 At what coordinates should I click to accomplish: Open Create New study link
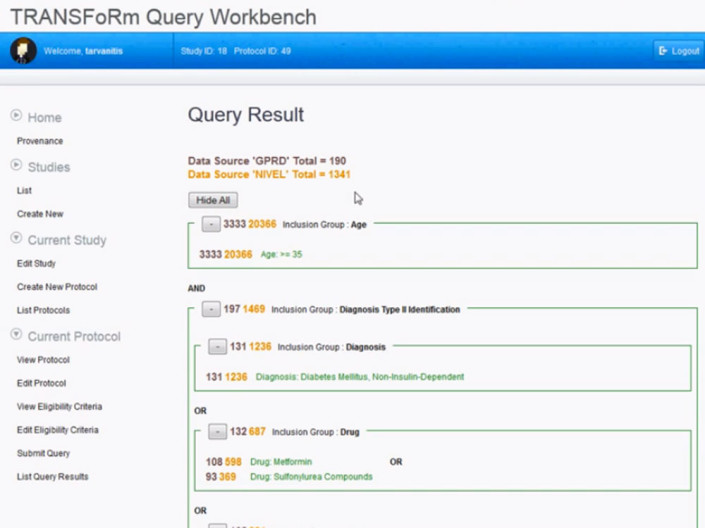coord(40,214)
